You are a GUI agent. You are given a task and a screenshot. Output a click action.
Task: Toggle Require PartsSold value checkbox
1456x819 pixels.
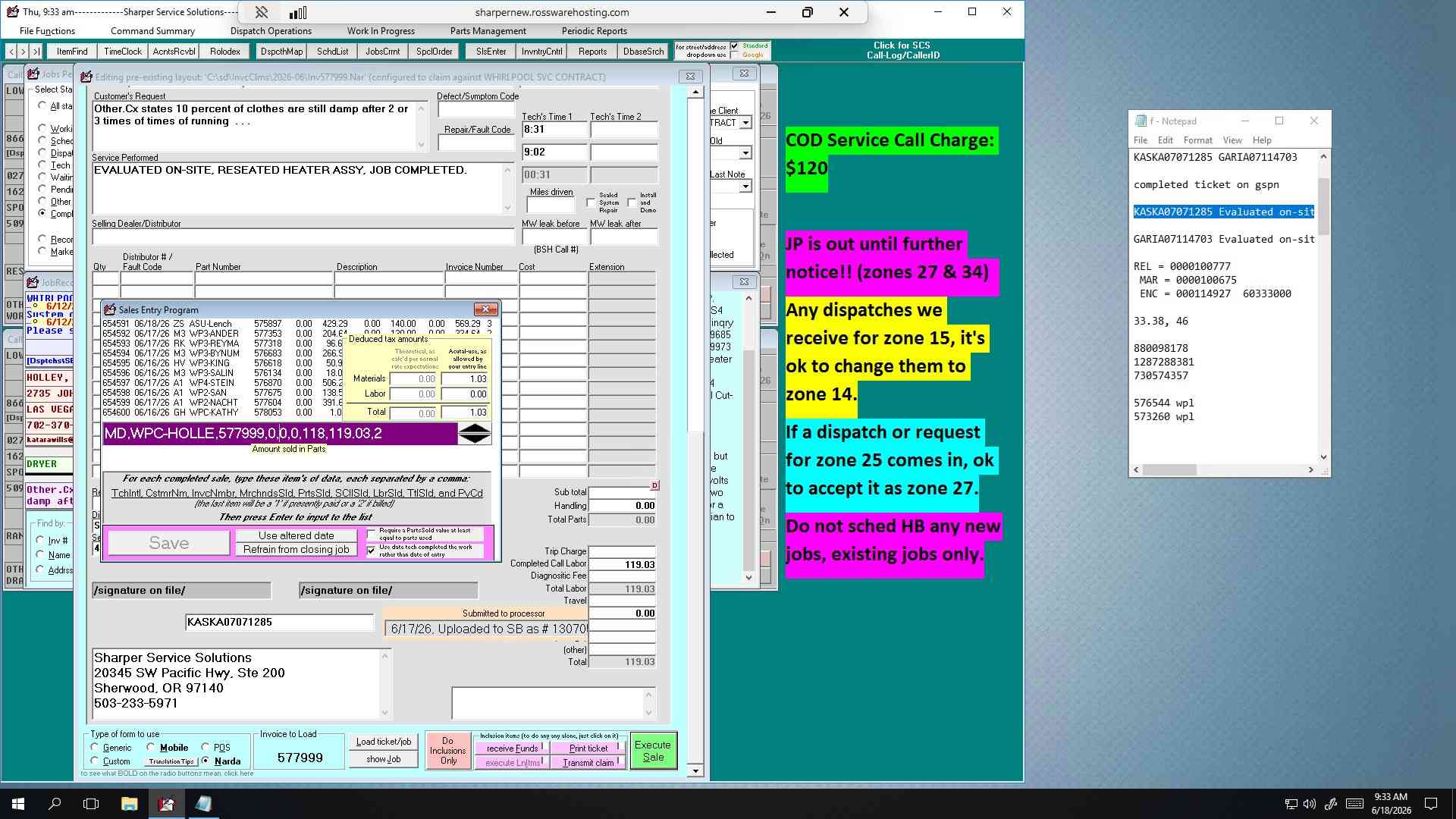coord(372,535)
